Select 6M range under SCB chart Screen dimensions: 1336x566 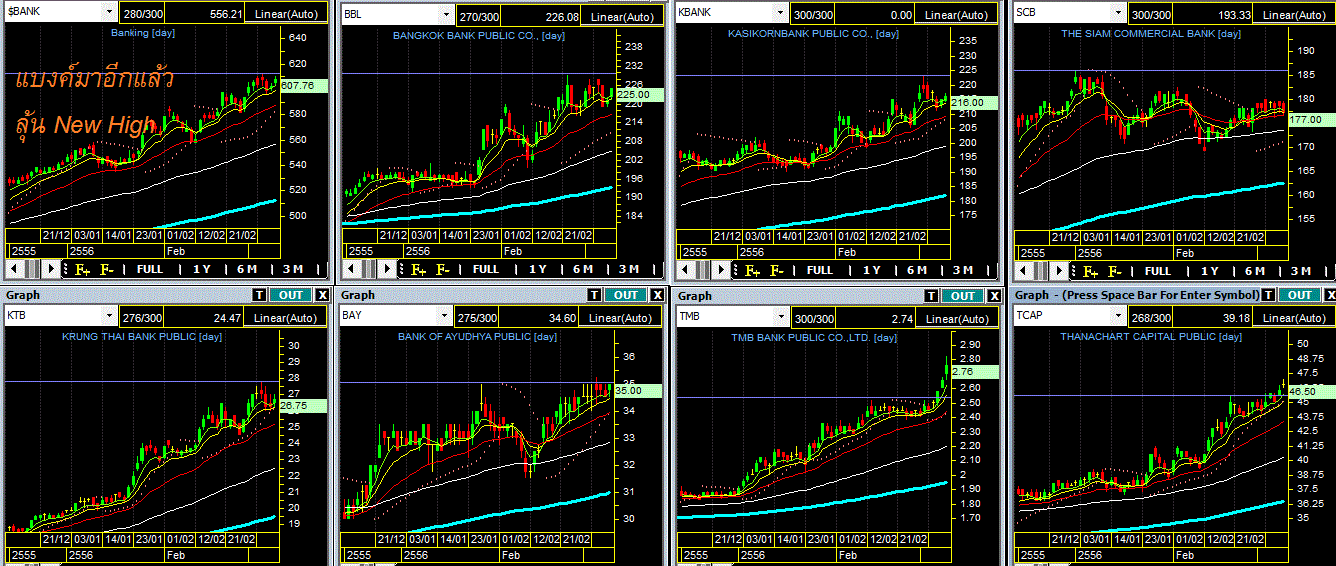[x=1256, y=270]
